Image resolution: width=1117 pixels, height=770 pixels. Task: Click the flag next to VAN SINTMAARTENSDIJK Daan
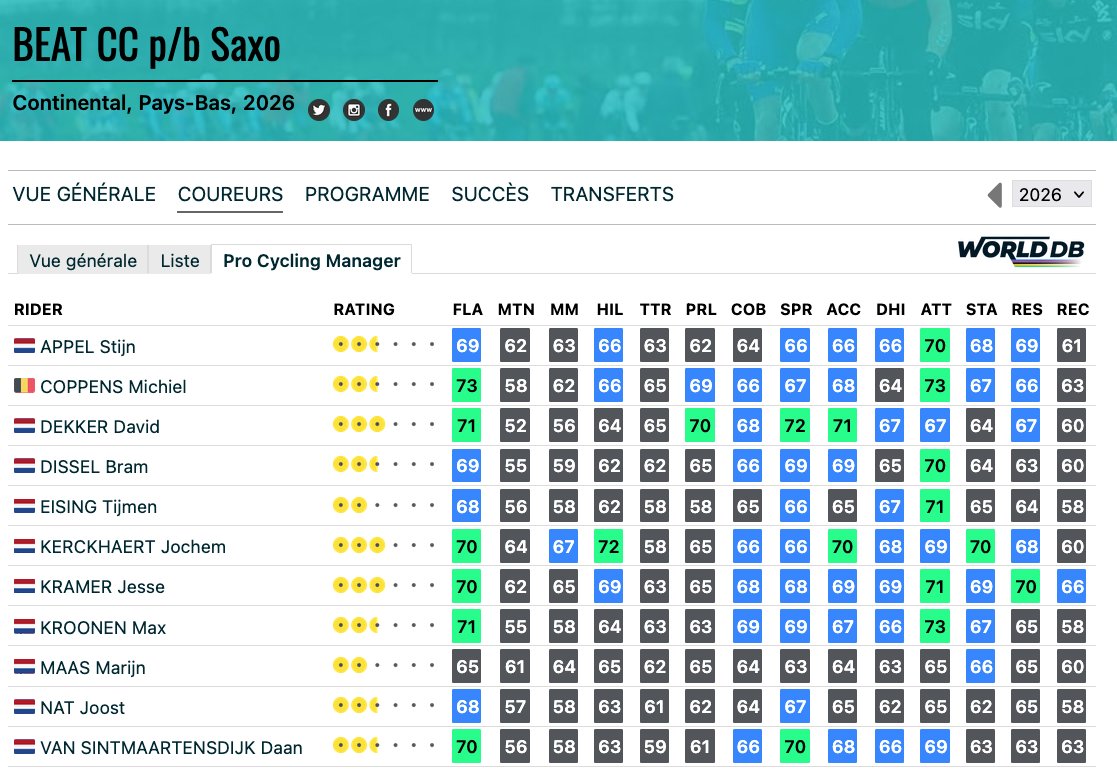tap(24, 747)
